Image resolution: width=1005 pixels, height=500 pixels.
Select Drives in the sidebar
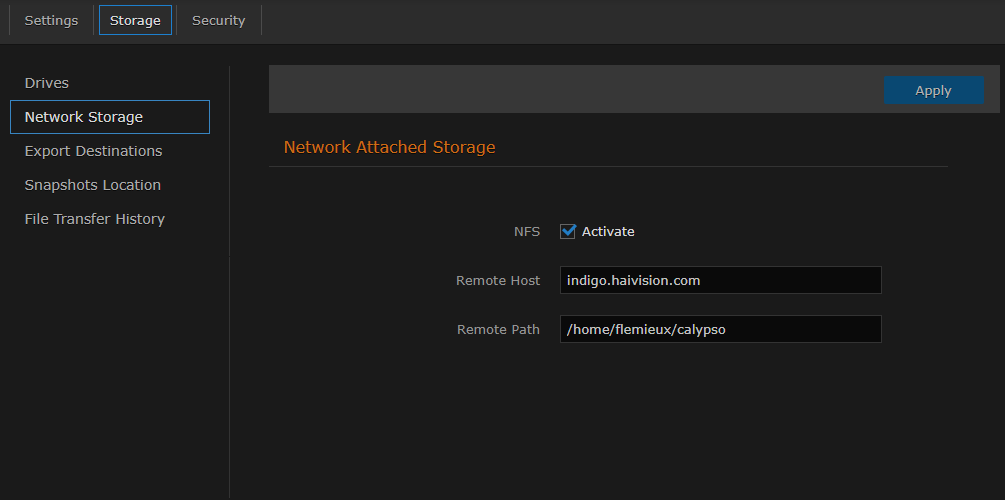pyautogui.click(x=47, y=83)
